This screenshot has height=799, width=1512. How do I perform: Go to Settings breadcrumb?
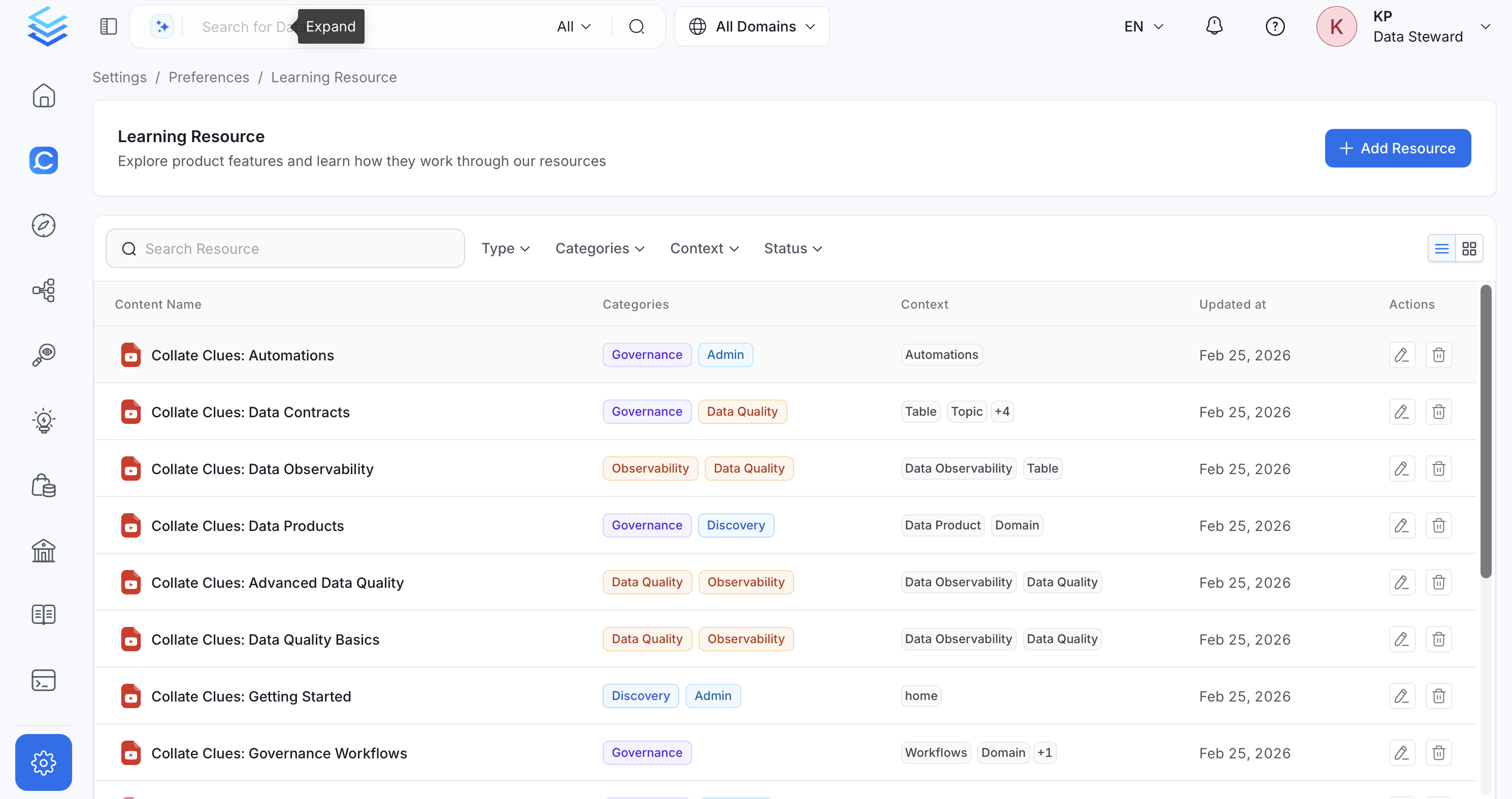120,78
